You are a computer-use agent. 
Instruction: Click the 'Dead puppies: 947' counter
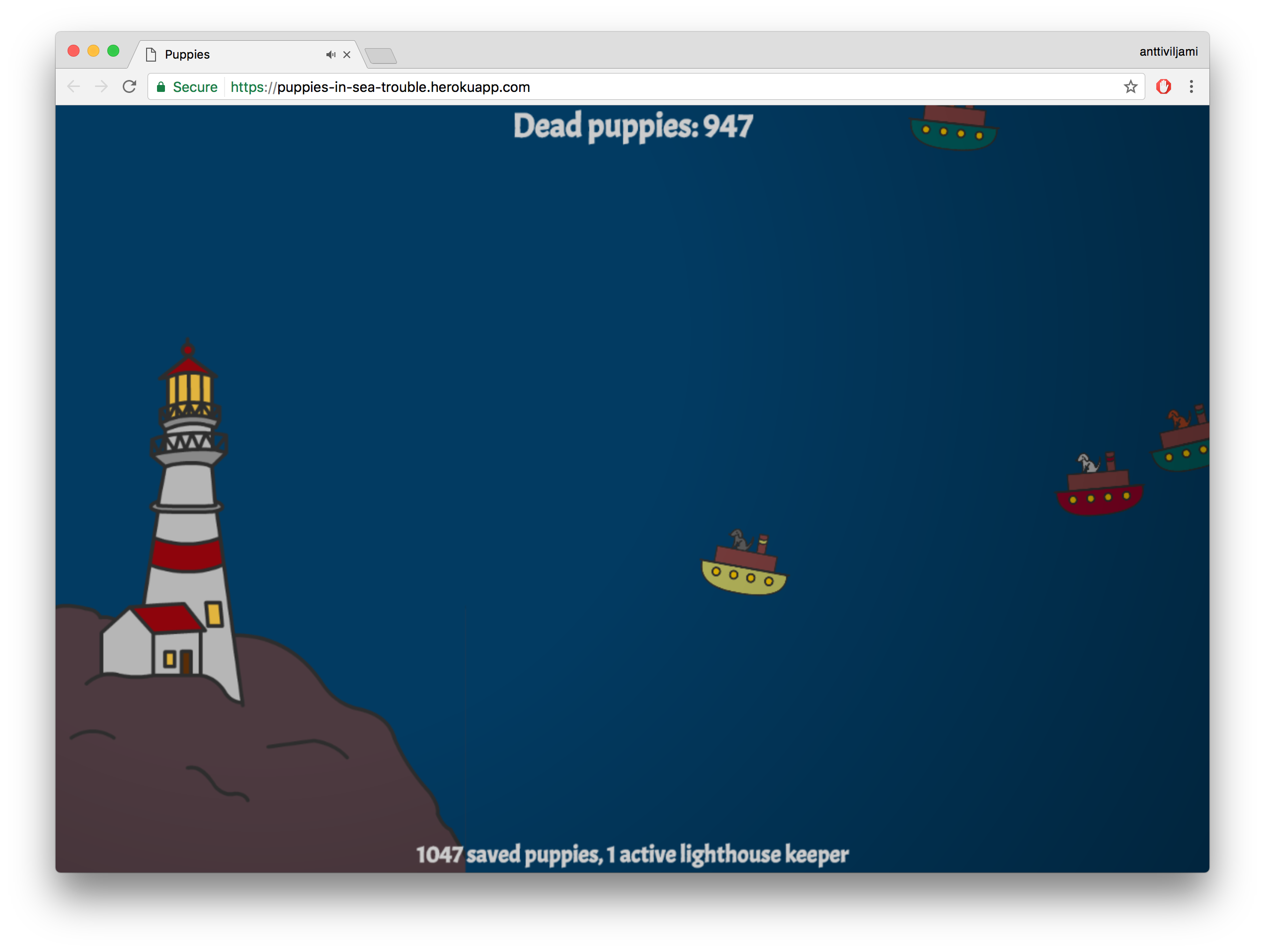[633, 126]
